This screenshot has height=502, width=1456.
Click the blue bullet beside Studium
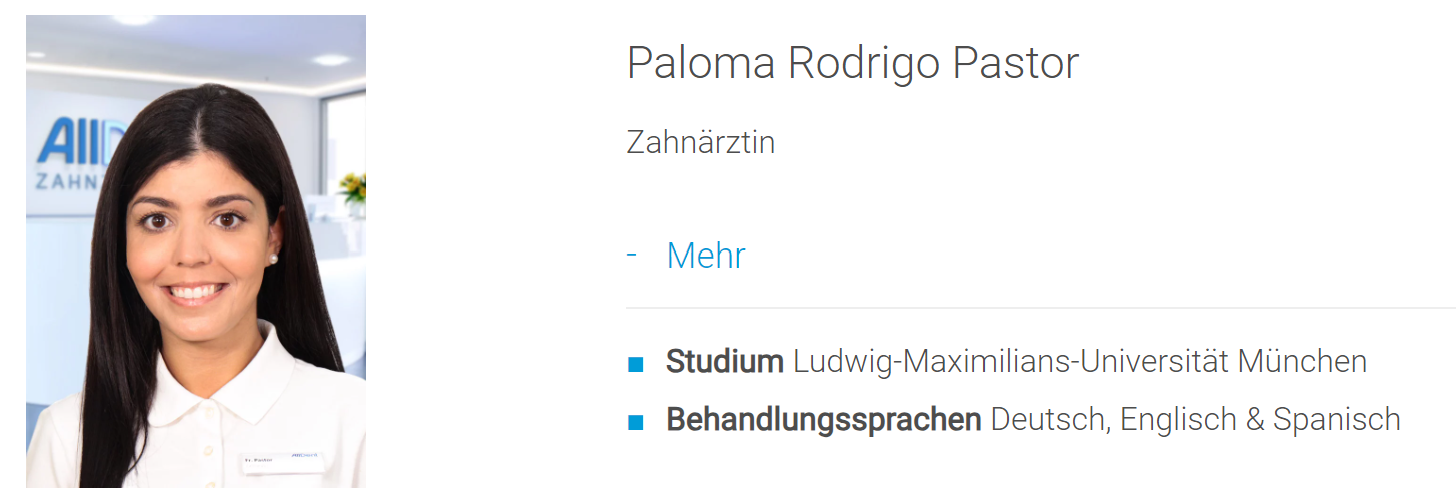tap(635, 364)
